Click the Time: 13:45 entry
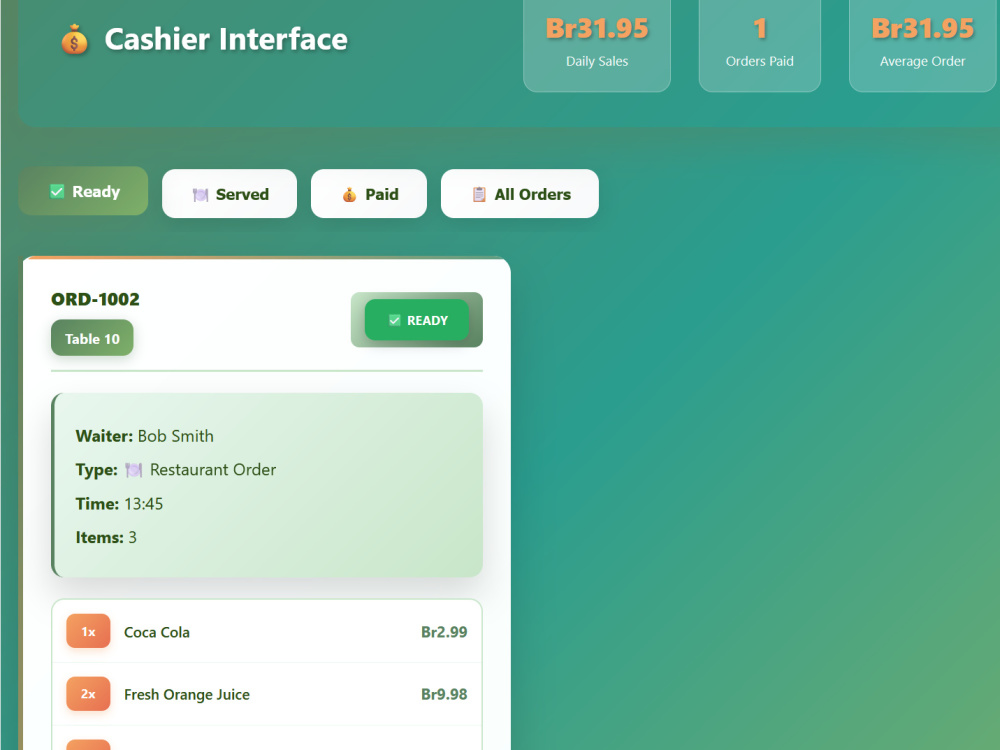This screenshot has height=750, width=1000. pos(119,504)
